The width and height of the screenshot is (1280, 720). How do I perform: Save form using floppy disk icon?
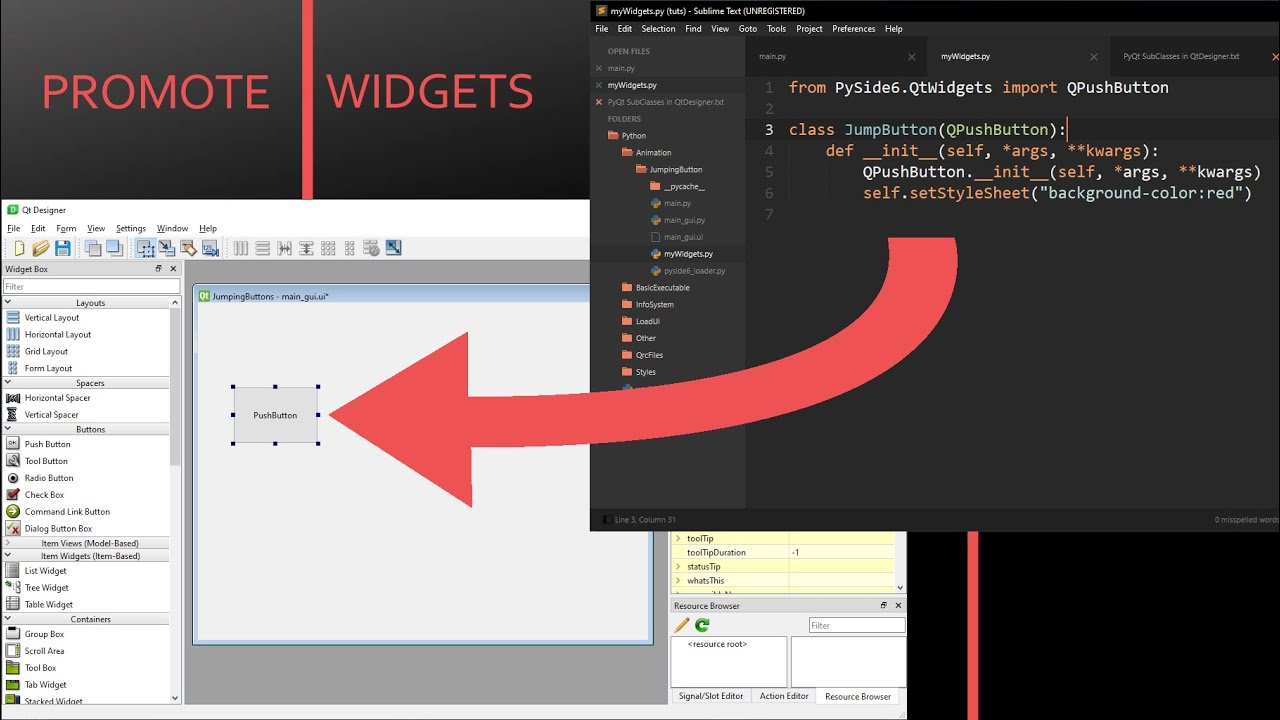tap(63, 248)
